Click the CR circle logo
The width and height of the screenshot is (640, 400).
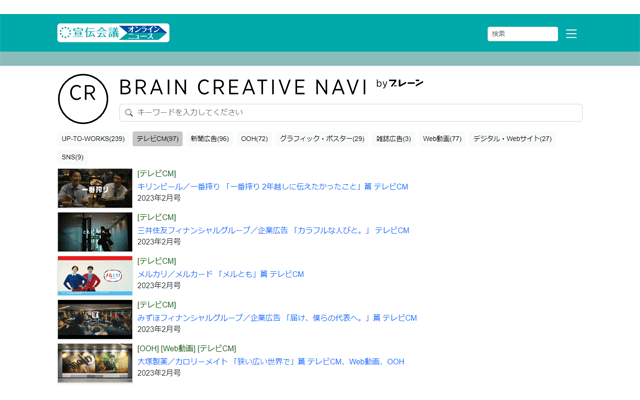pos(83,99)
